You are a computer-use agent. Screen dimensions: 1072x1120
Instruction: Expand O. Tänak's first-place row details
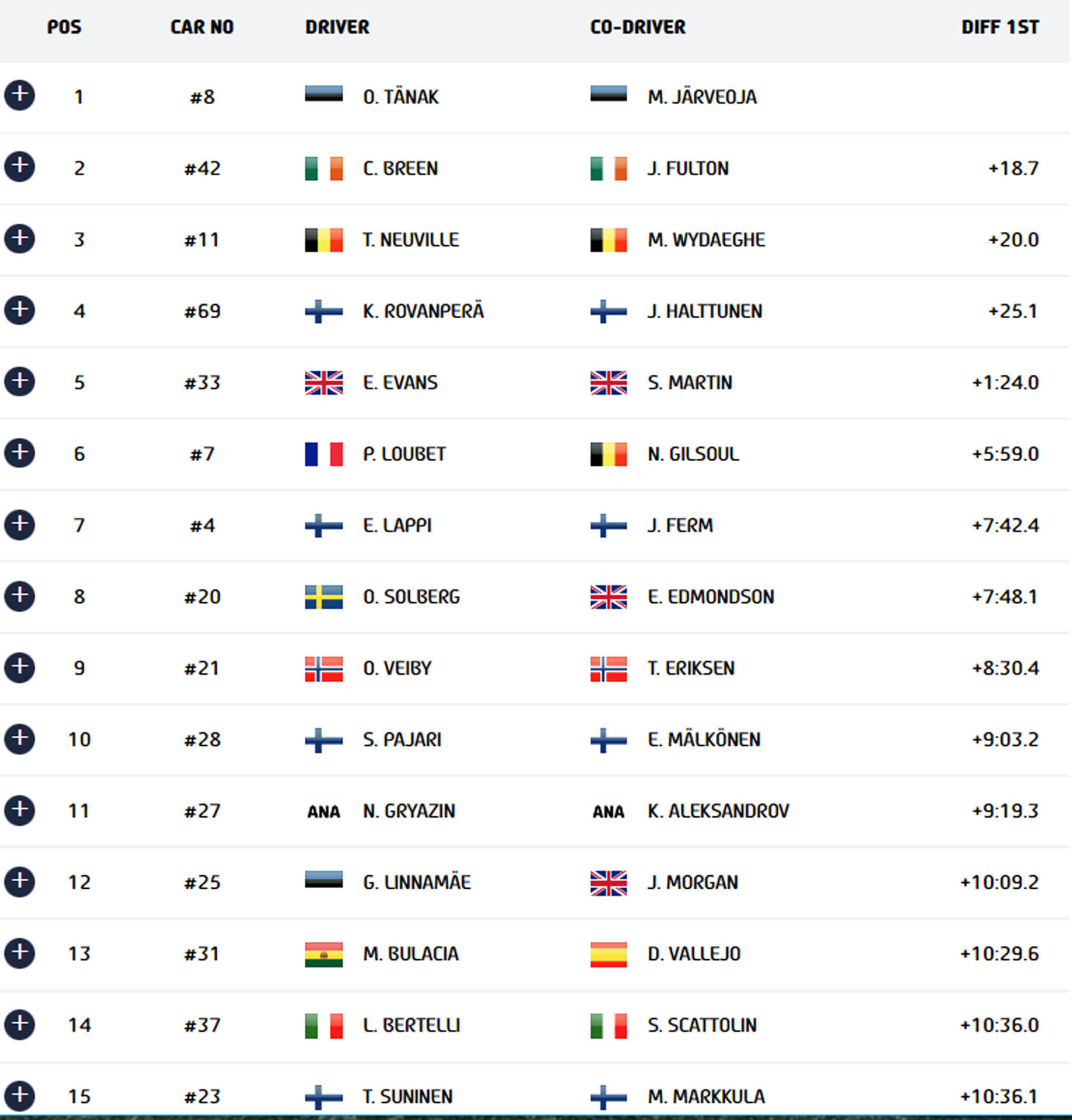tap(20, 95)
